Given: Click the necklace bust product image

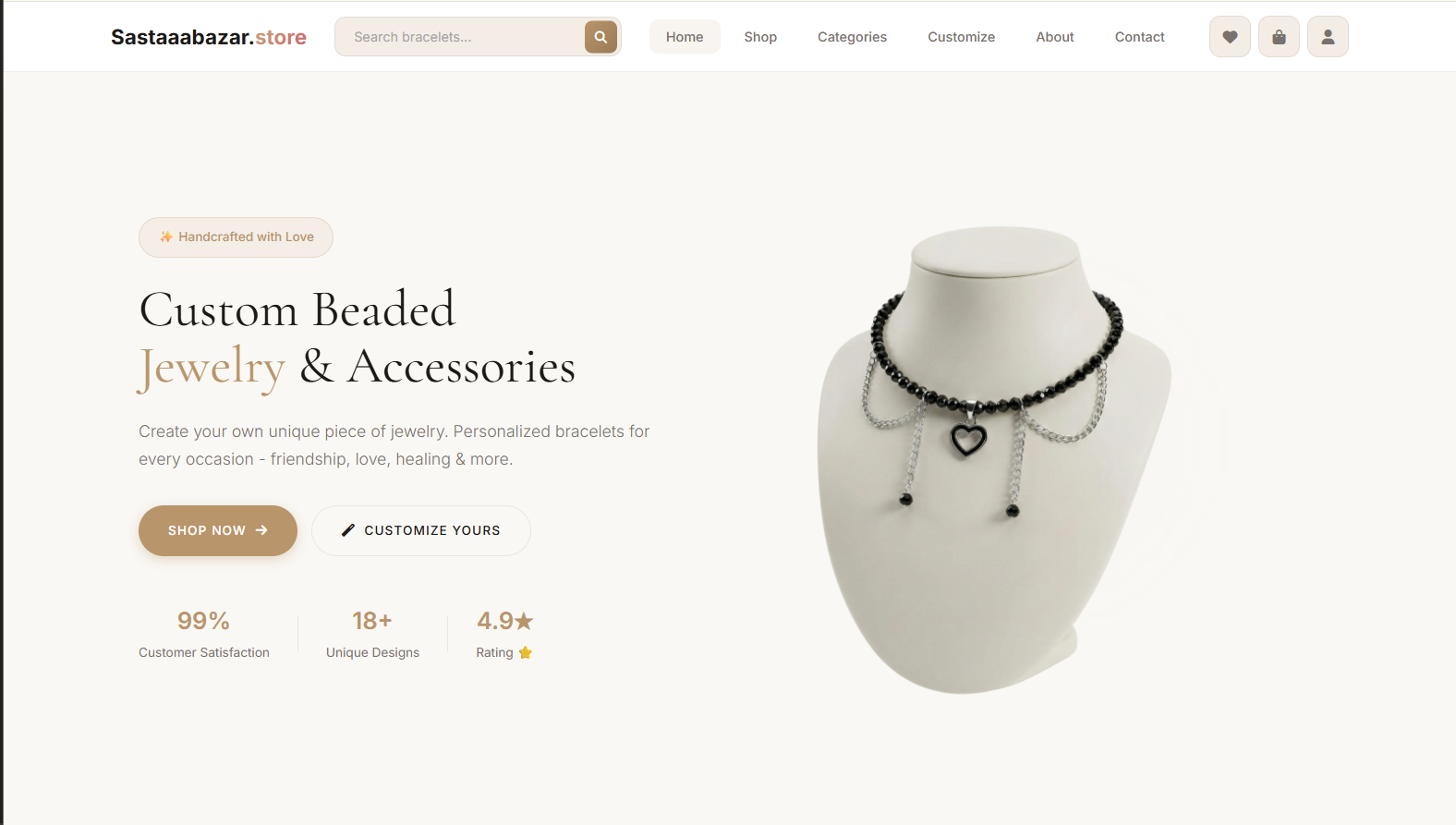Looking at the screenshot, I should [996, 459].
